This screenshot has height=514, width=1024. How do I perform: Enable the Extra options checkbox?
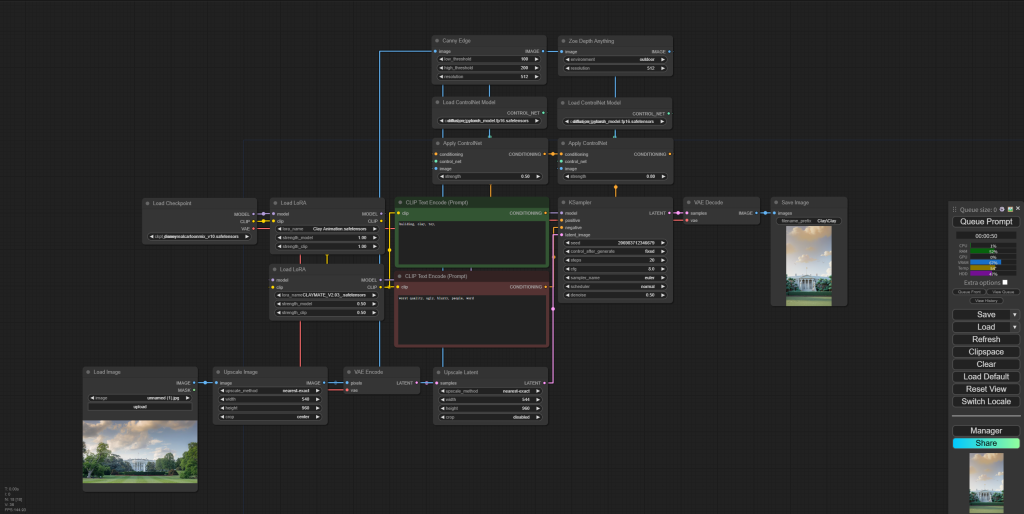click(x=1005, y=282)
